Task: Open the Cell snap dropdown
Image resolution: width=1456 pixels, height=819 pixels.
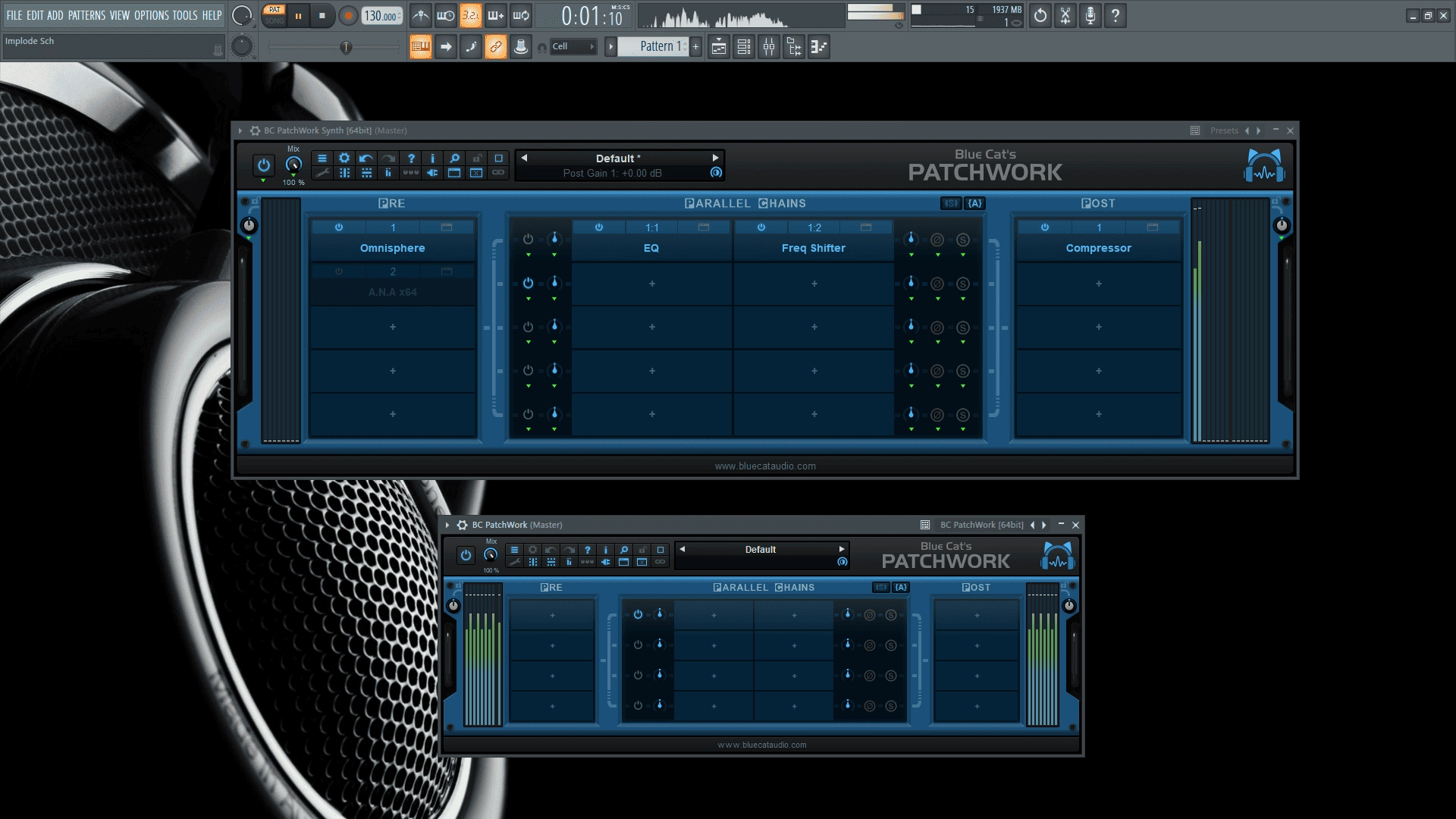Action: point(574,47)
